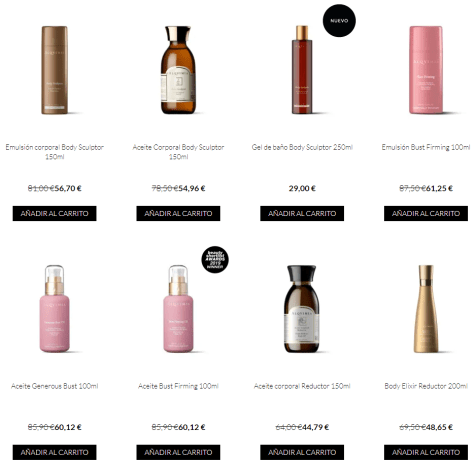Click the NUEVO badge on the bath gel
This screenshot has height=464, width=475.
[339, 21]
